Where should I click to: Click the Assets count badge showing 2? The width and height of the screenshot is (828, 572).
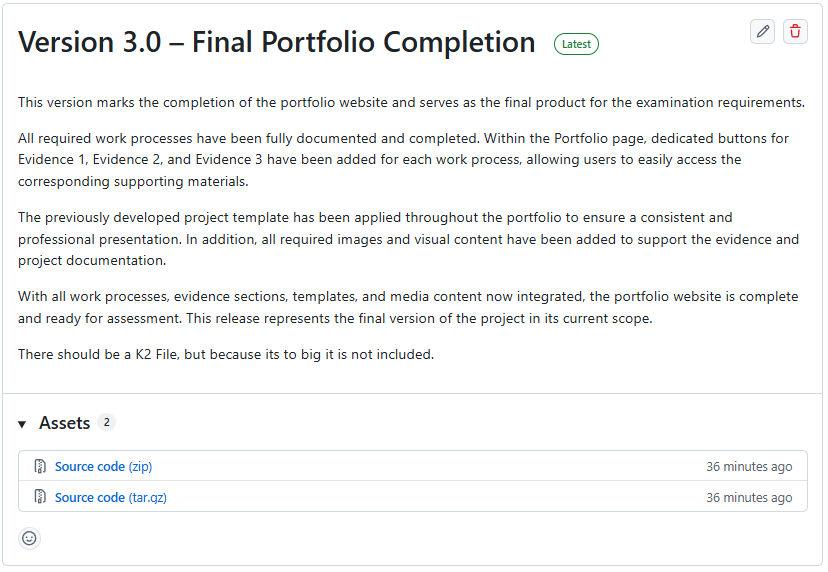pos(107,422)
